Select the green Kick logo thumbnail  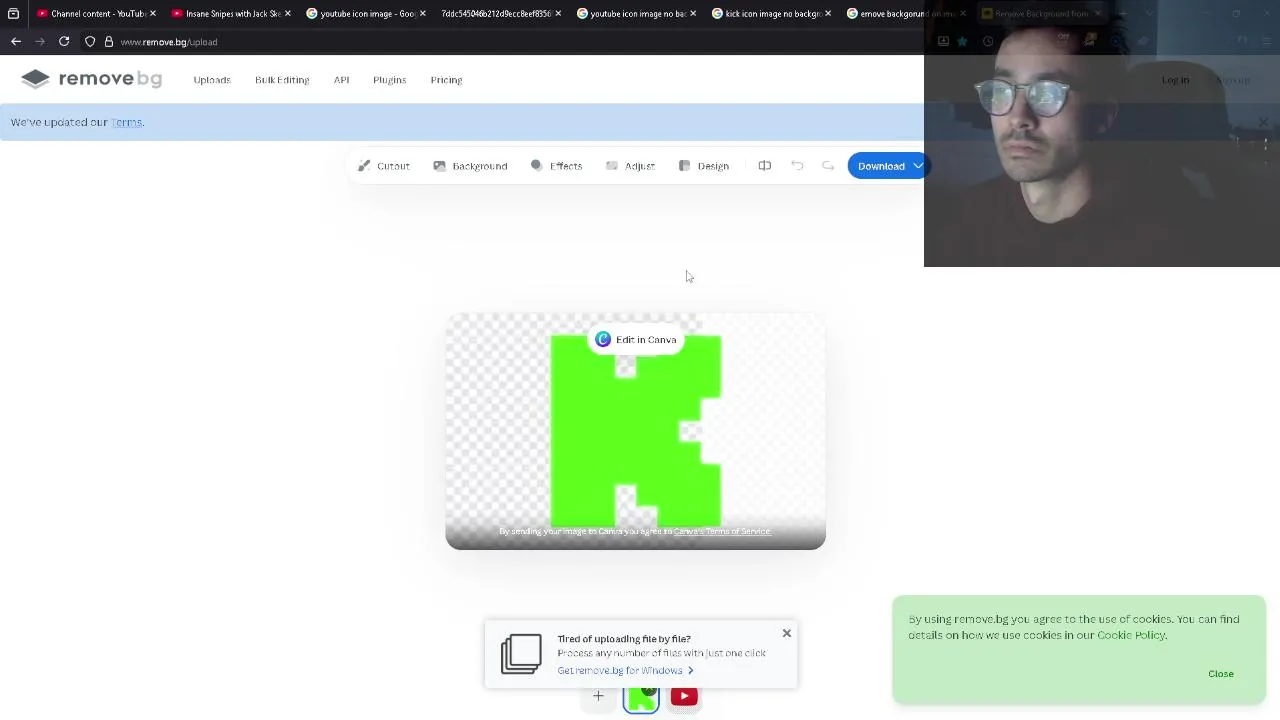coord(641,697)
